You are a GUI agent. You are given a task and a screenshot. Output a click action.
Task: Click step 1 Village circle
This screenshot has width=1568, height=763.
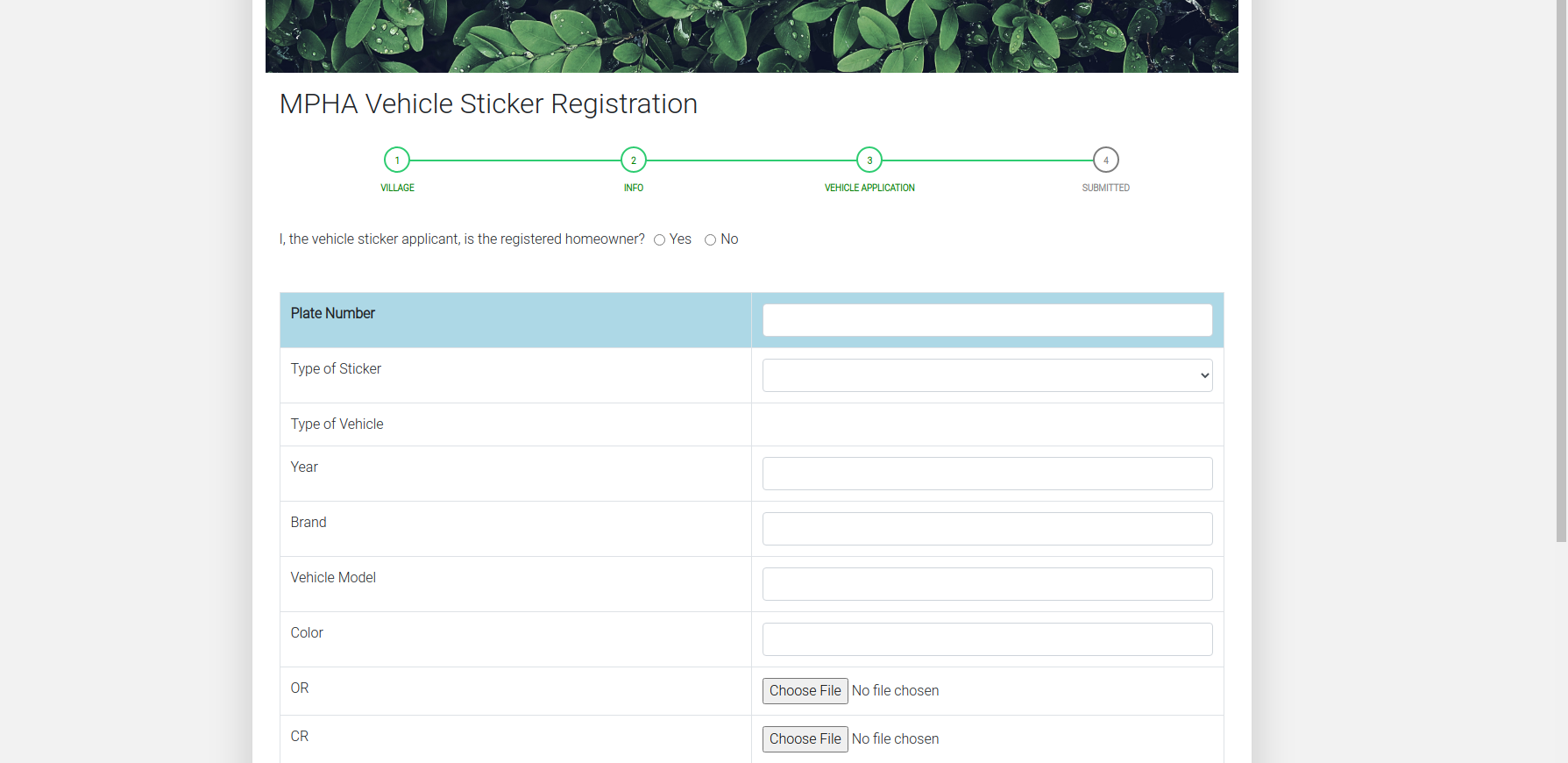pos(397,160)
